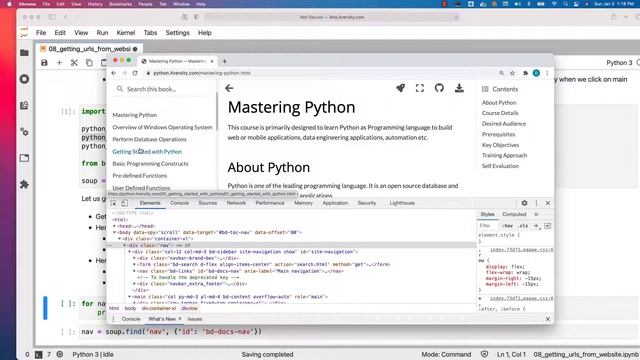Open DevTools three-dot more options menu
The image size is (640, 360).
click(x=536, y=203)
